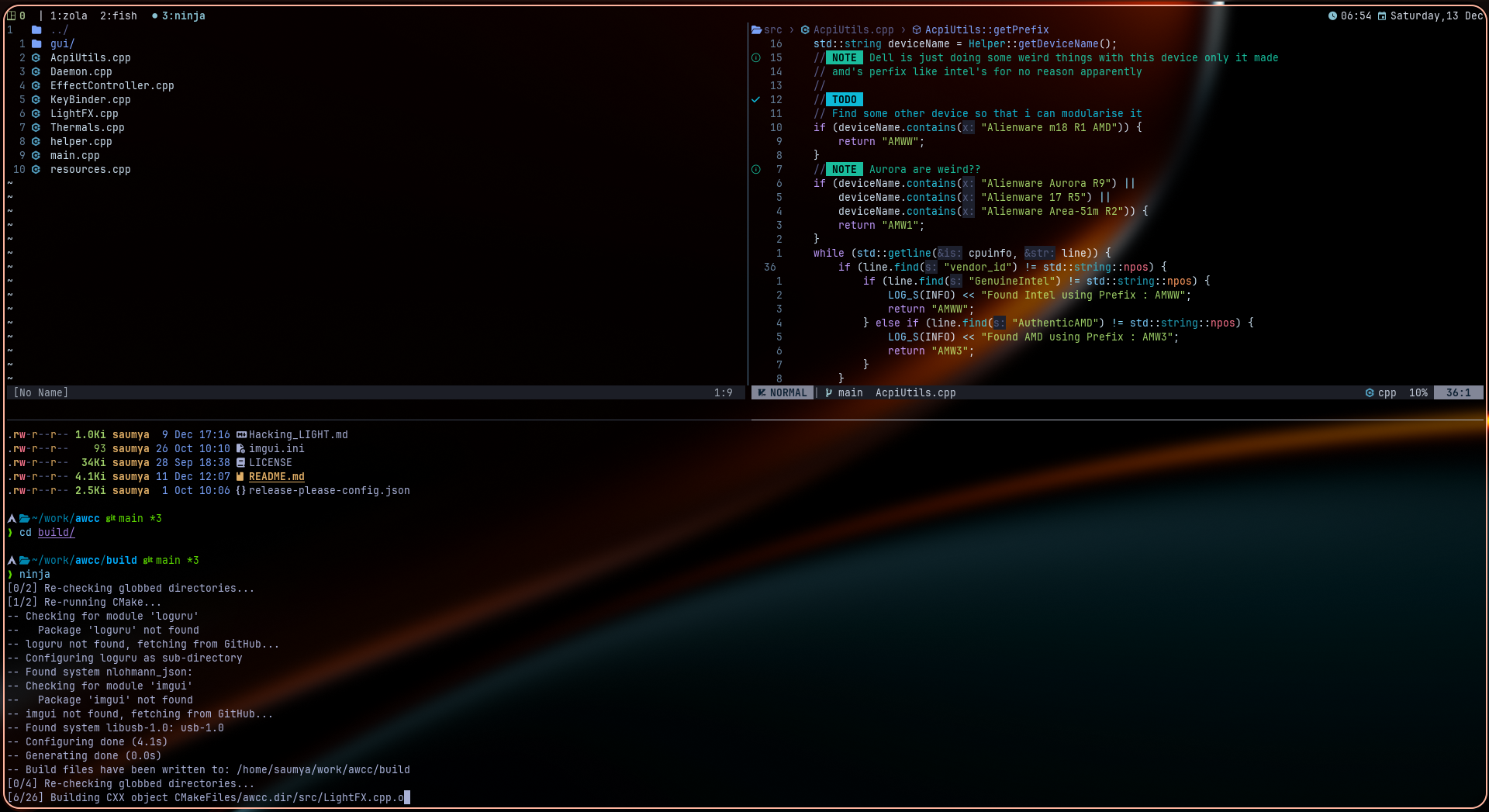Switch to tmux window 1:zola

tap(69, 16)
